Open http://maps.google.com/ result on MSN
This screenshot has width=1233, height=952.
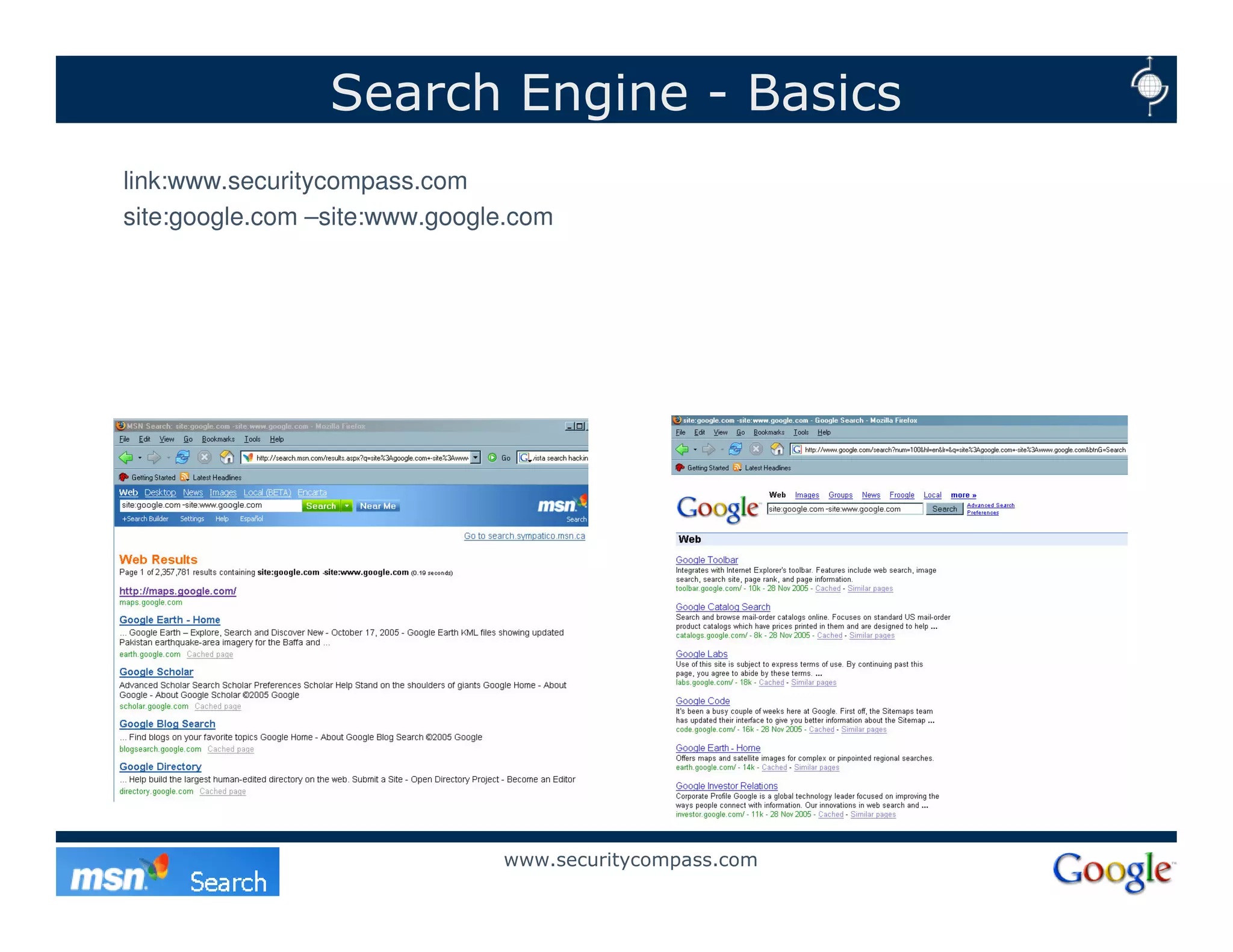tap(178, 591)
